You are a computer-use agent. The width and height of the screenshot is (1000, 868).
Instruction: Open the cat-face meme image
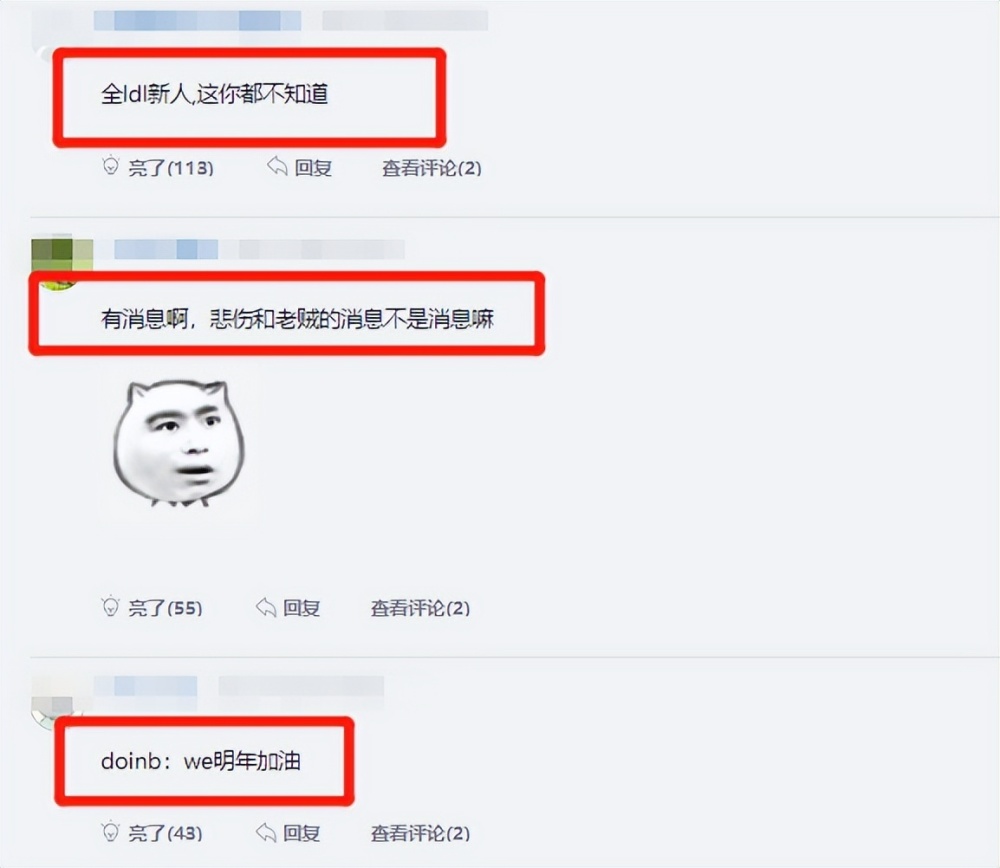coord(179,443)
